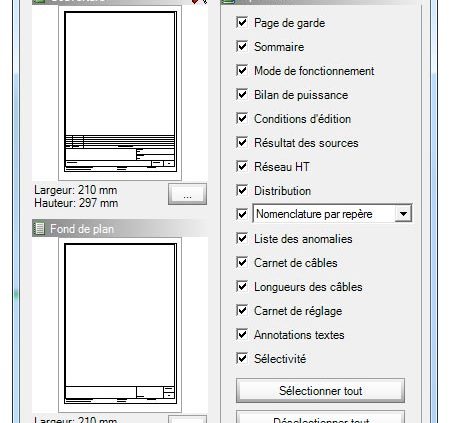Uncheck the Sélectivité checkbox
The image size is (450, 423).
[x=242, y=359]
